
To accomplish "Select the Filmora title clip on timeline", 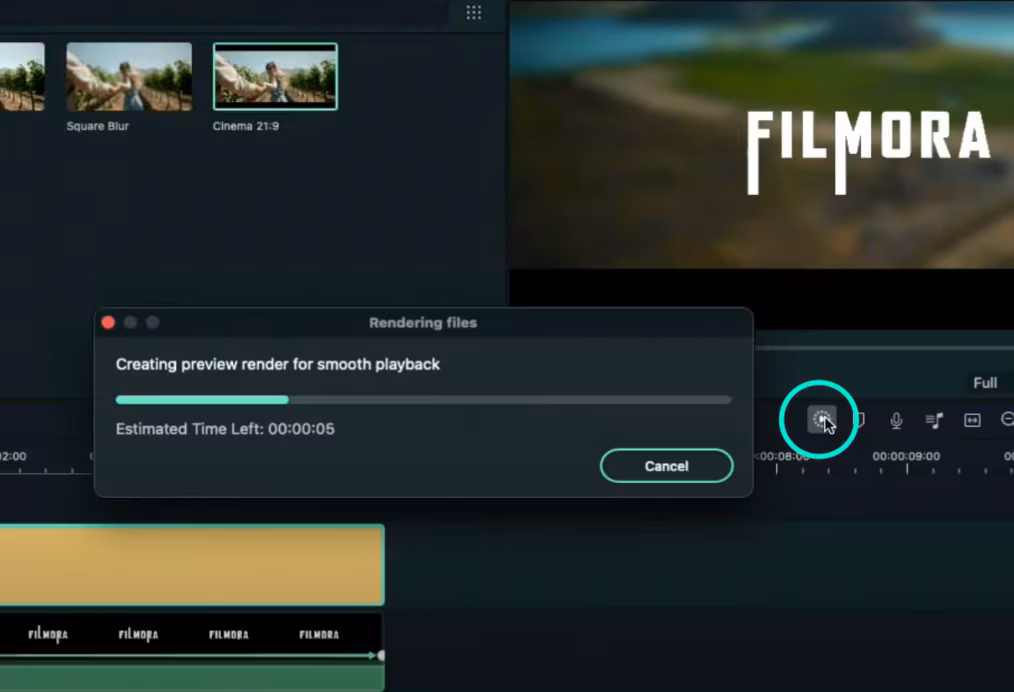I will (x=191, y=637).
